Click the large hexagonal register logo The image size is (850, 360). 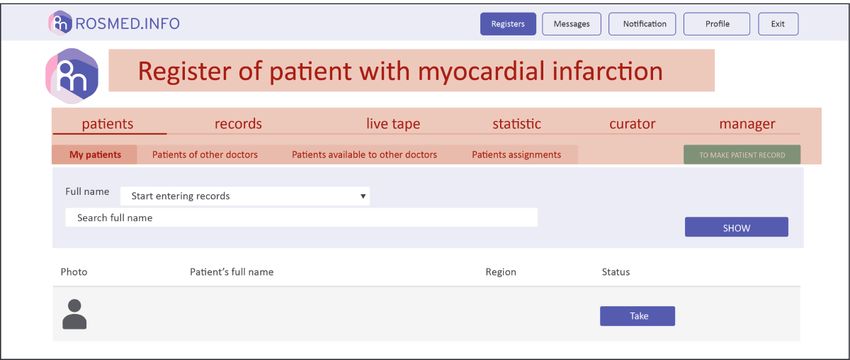72,76
